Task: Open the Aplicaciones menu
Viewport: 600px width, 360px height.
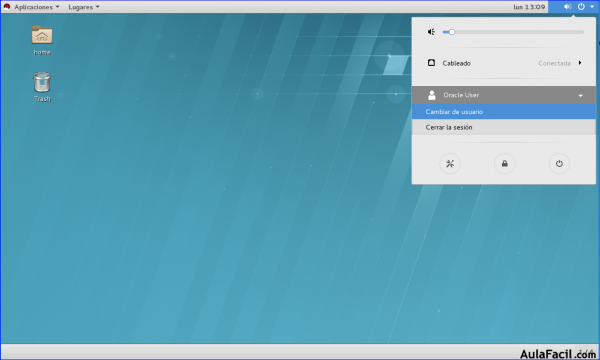Action: (x=37, y=7)
